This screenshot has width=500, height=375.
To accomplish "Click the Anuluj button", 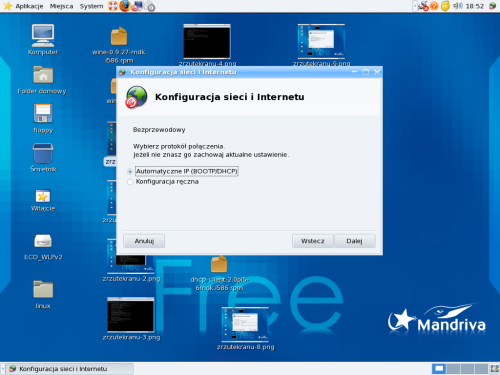I will pos(144,241).
